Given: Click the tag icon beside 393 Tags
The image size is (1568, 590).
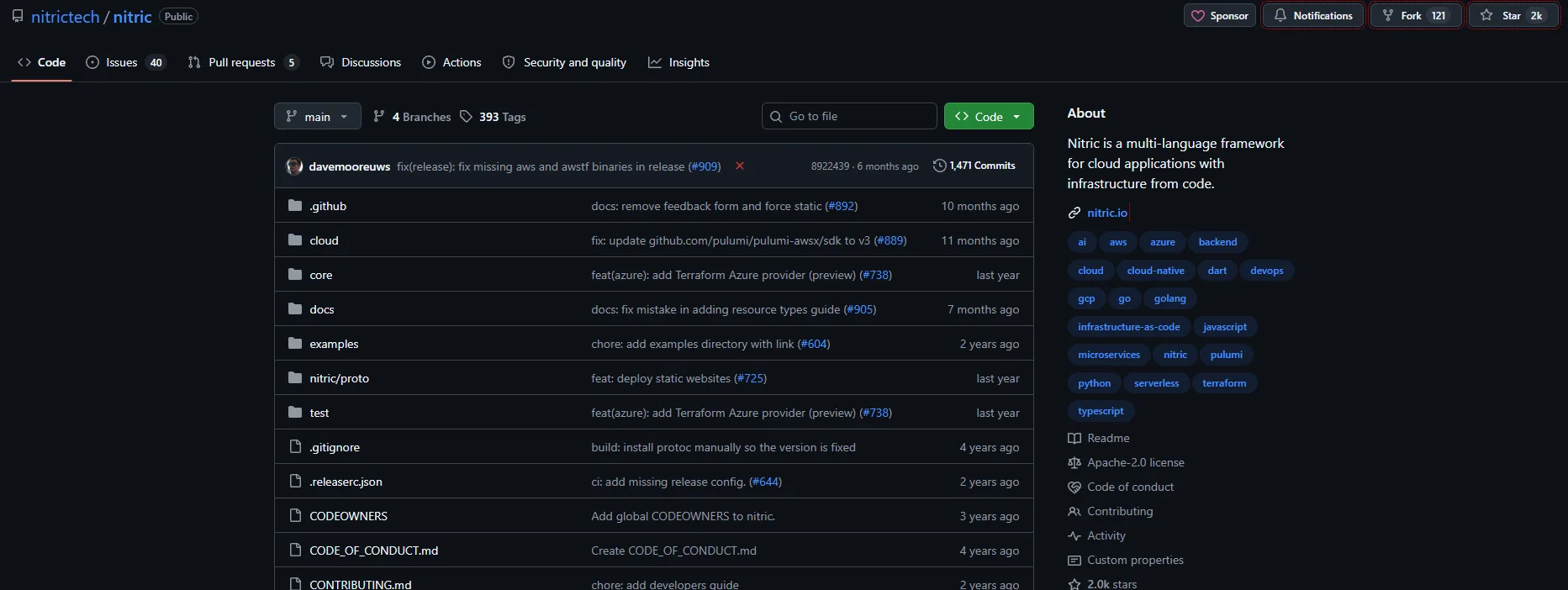Looking at the screenshot, I should (466, 117).
